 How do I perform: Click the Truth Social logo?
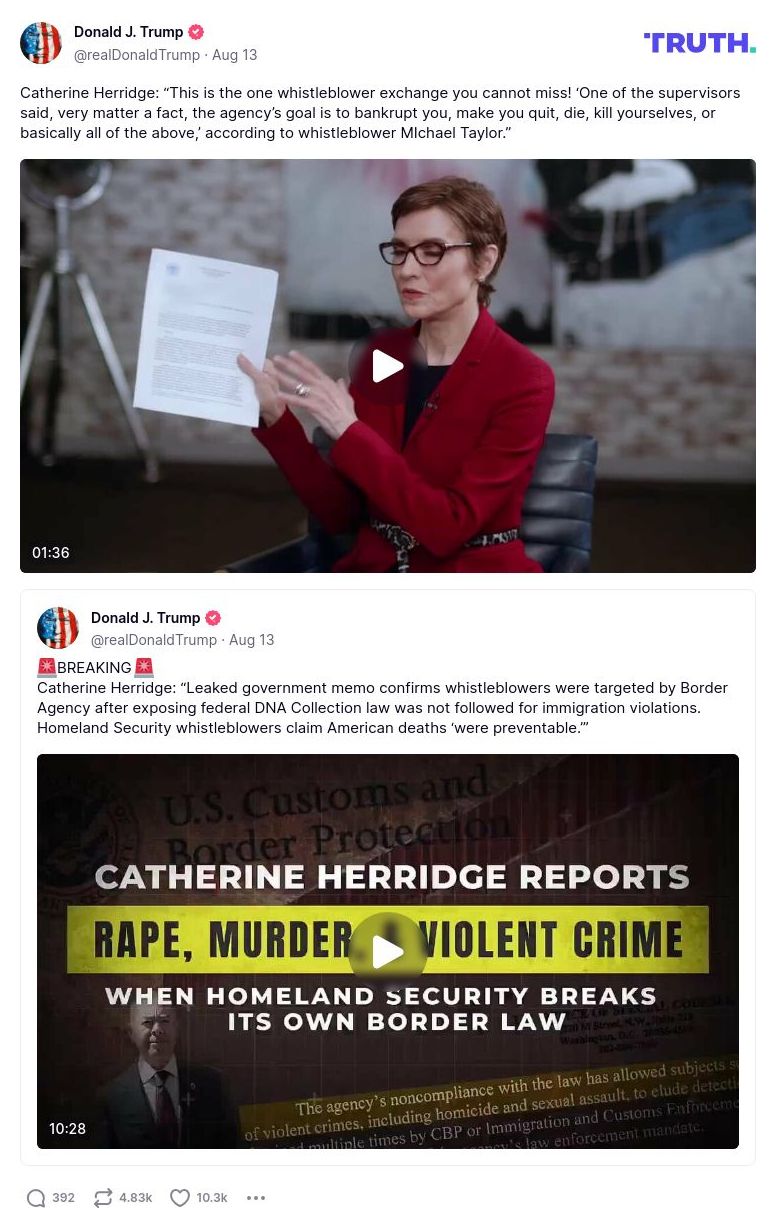pos(699,43)
